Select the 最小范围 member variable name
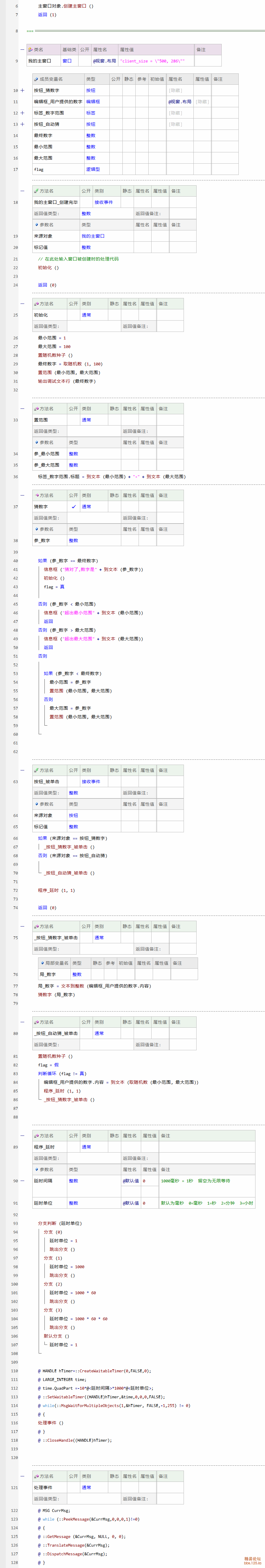265x1568 pixels. 43,147
